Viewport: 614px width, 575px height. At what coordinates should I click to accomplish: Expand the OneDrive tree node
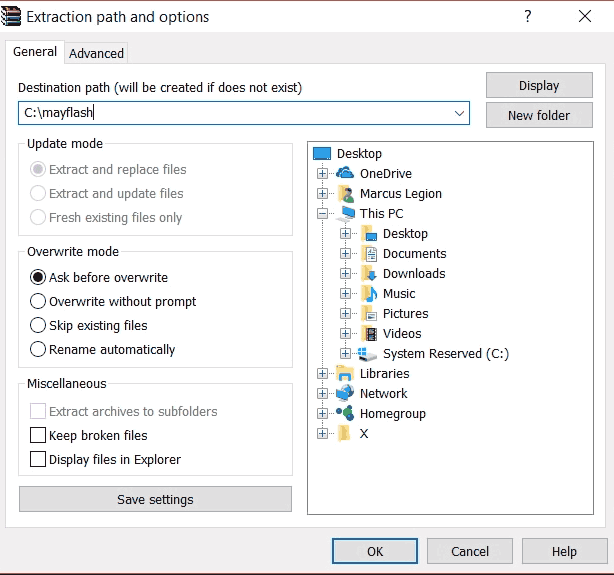322,173
